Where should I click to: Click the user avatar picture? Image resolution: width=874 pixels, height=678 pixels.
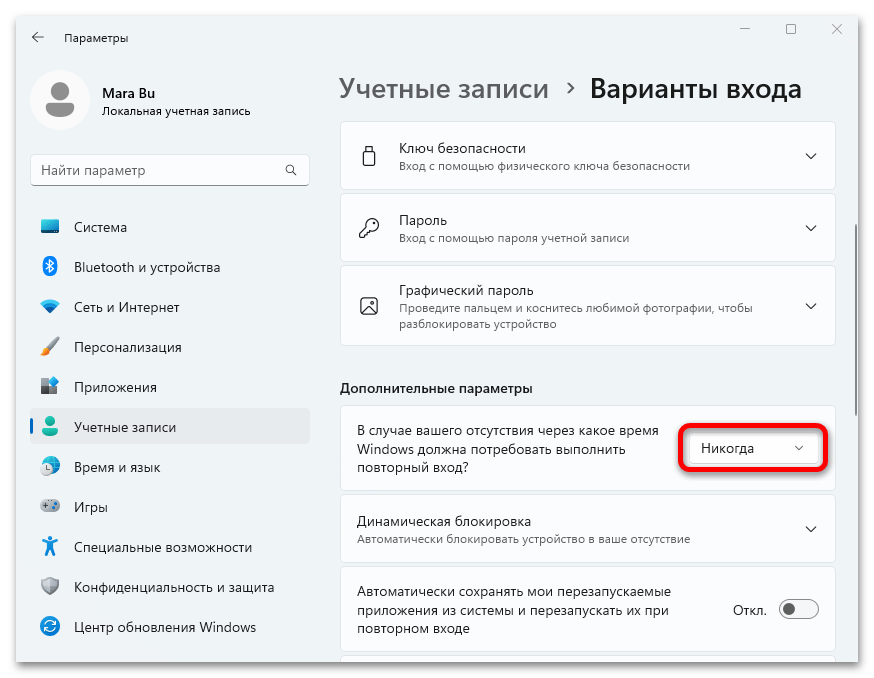pyautogui.click(x=60, y=100)
